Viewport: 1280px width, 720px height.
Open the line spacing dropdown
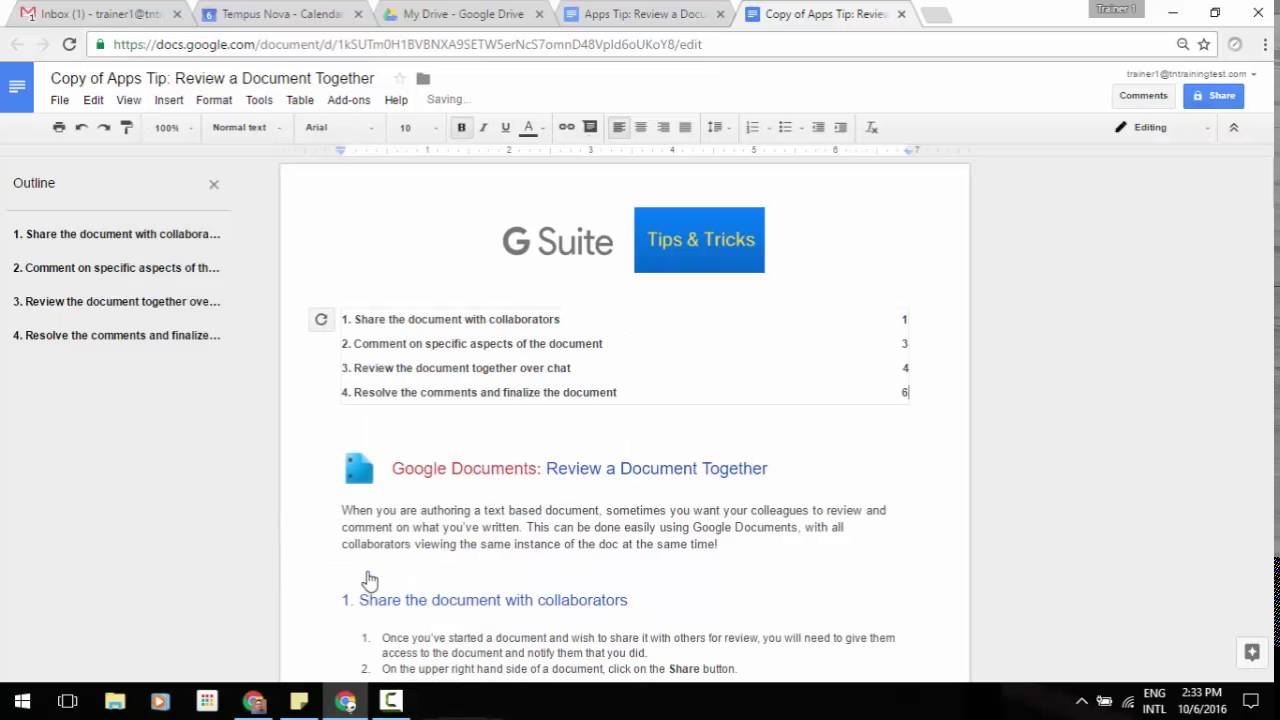coord(718,127)
